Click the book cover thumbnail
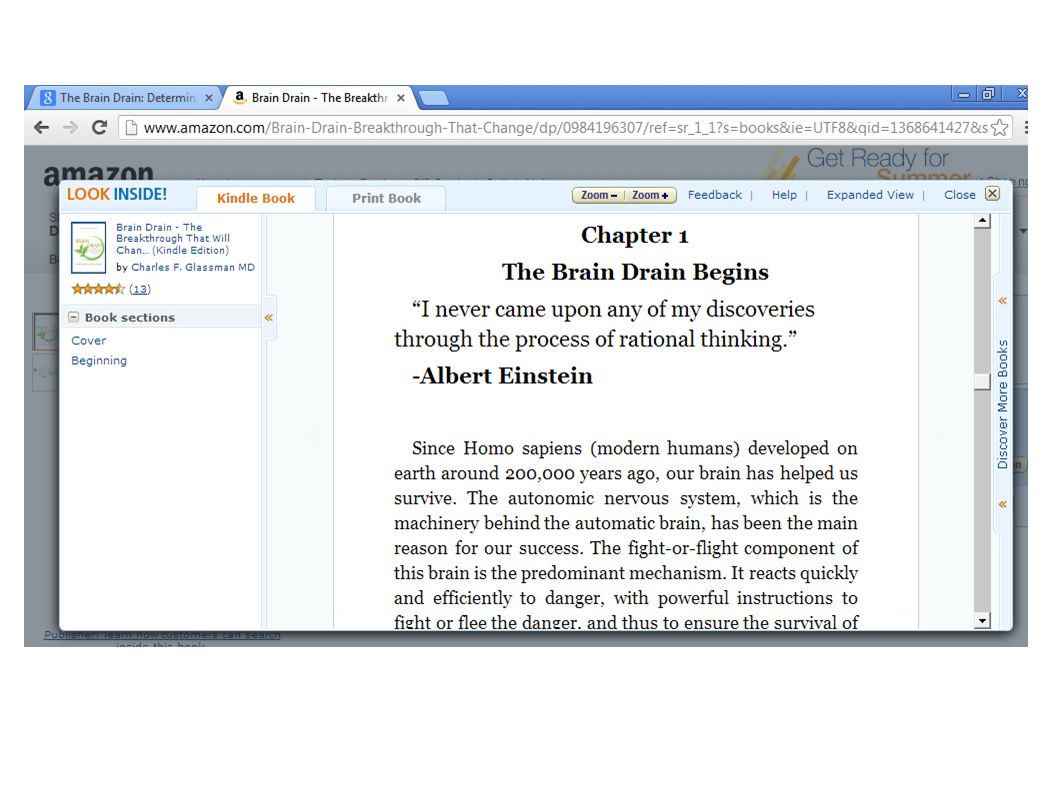Image resolution: width=1058 pixels, height=793 pixels. coord(88,247)
